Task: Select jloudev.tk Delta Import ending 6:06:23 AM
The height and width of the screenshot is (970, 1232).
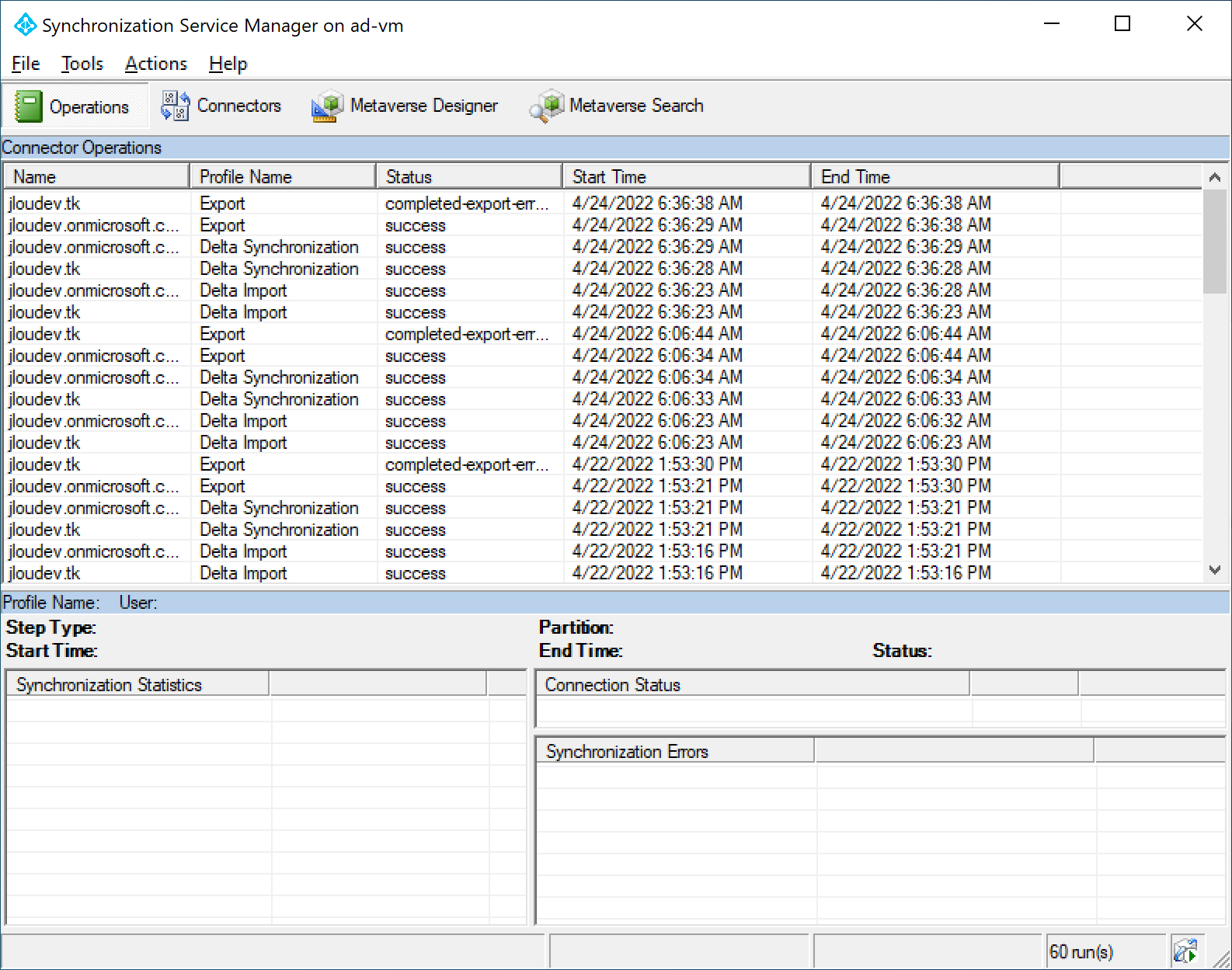Action: pyautogui.click(x=602, y=442)
